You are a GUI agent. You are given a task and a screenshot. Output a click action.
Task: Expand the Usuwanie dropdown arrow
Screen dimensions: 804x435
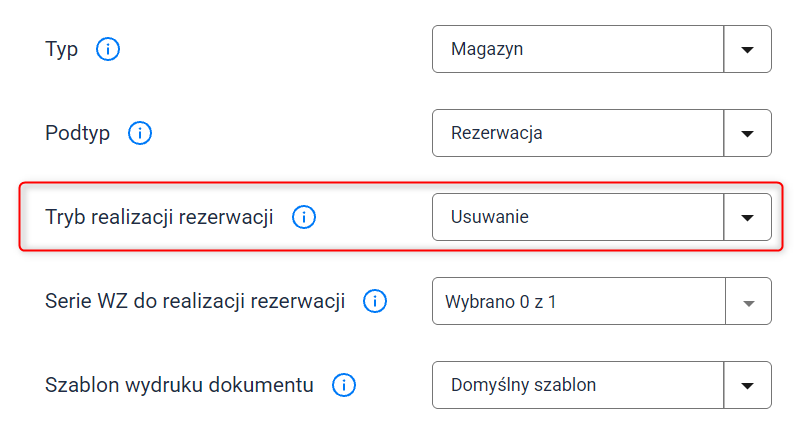[x=748, y=217]
